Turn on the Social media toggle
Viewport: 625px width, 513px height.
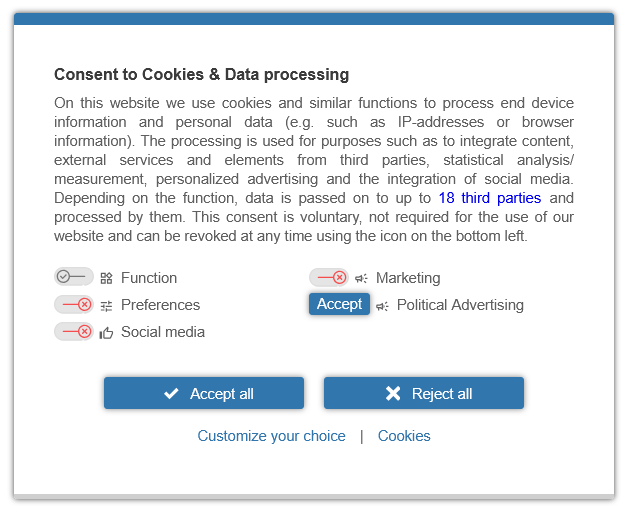point(73,331)
